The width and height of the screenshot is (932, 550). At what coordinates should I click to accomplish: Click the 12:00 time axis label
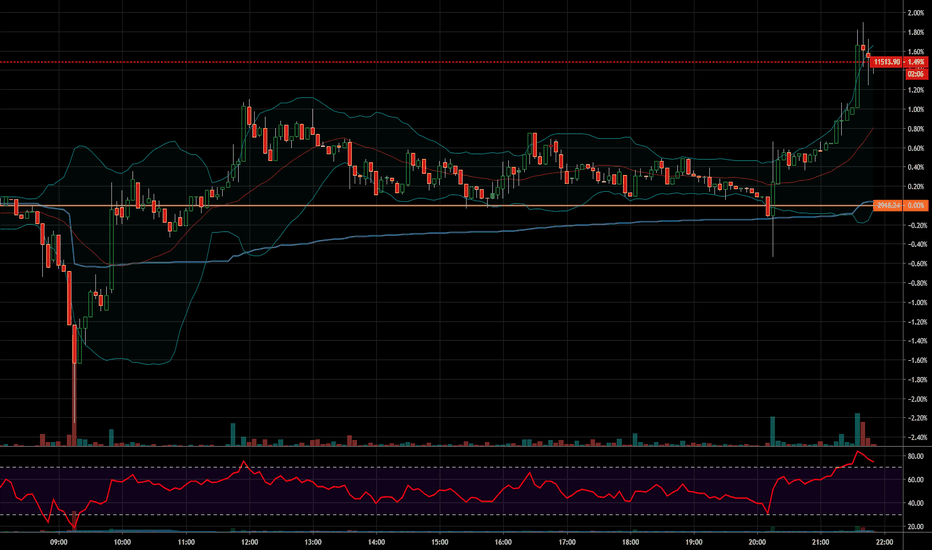[x=250, y=542]
